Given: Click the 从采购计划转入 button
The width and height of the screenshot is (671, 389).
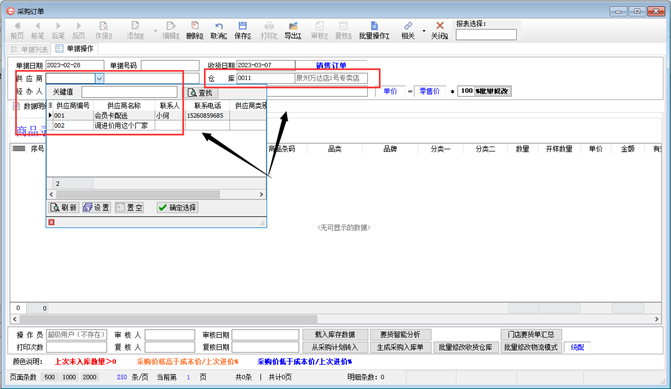Looking at the screenshot, I should [x=335, y=347].
